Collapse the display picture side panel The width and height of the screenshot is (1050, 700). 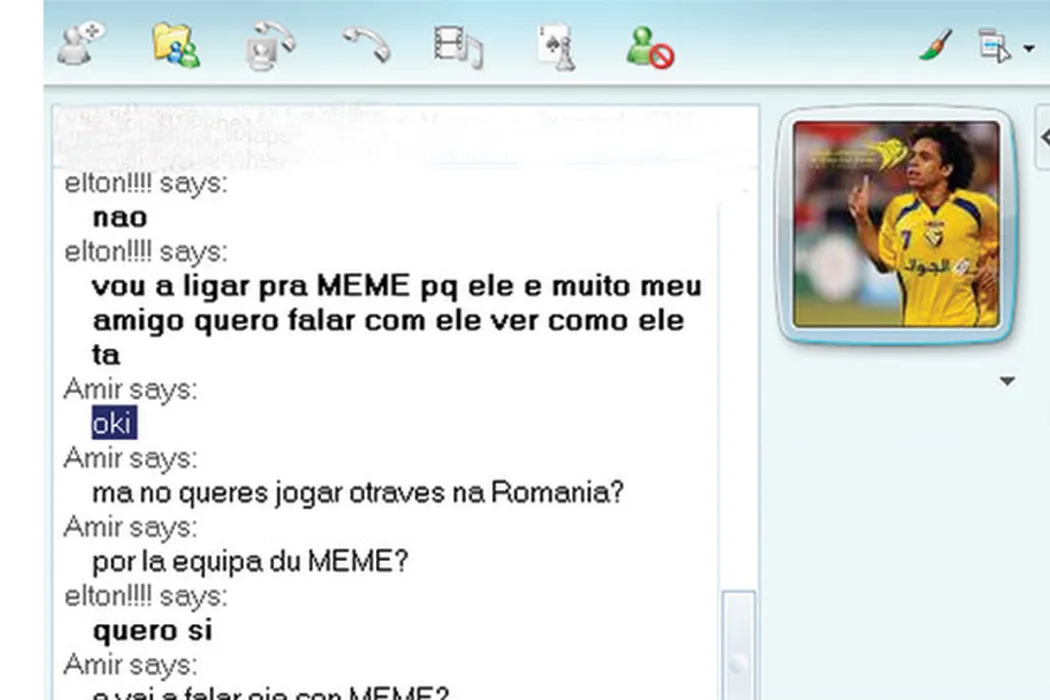(1043, 138)
